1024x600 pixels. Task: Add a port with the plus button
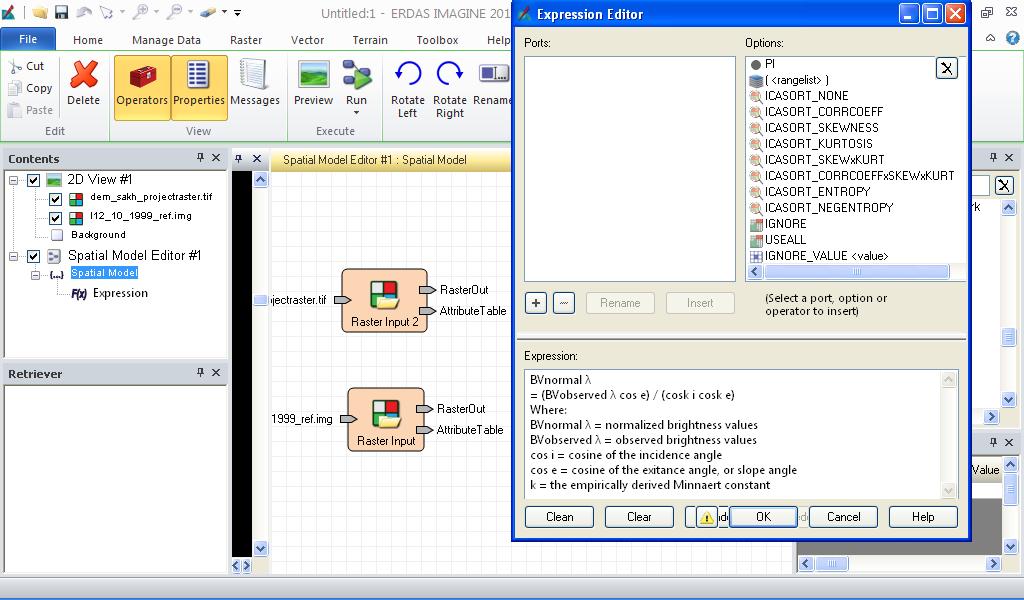click(536, 303)
